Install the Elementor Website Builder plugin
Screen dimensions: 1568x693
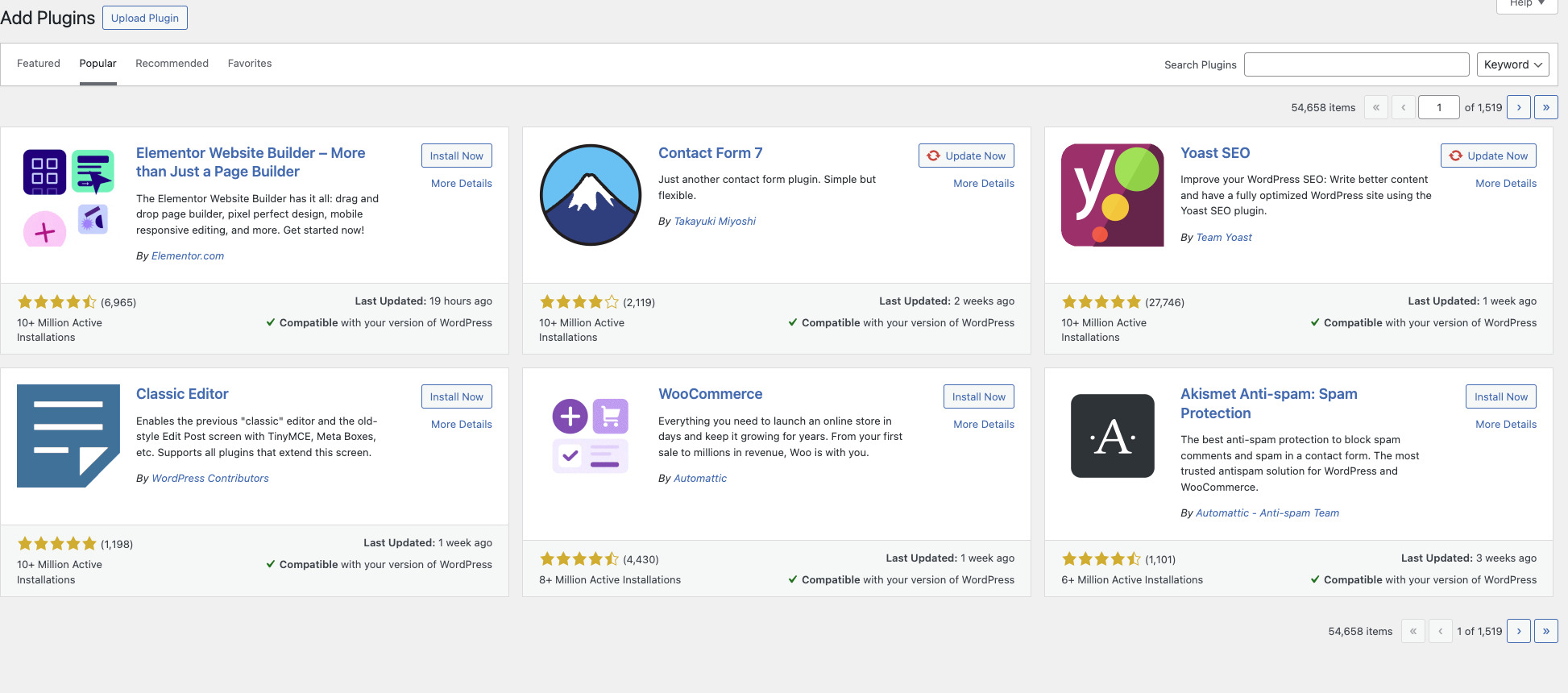[x=457, y=156]
